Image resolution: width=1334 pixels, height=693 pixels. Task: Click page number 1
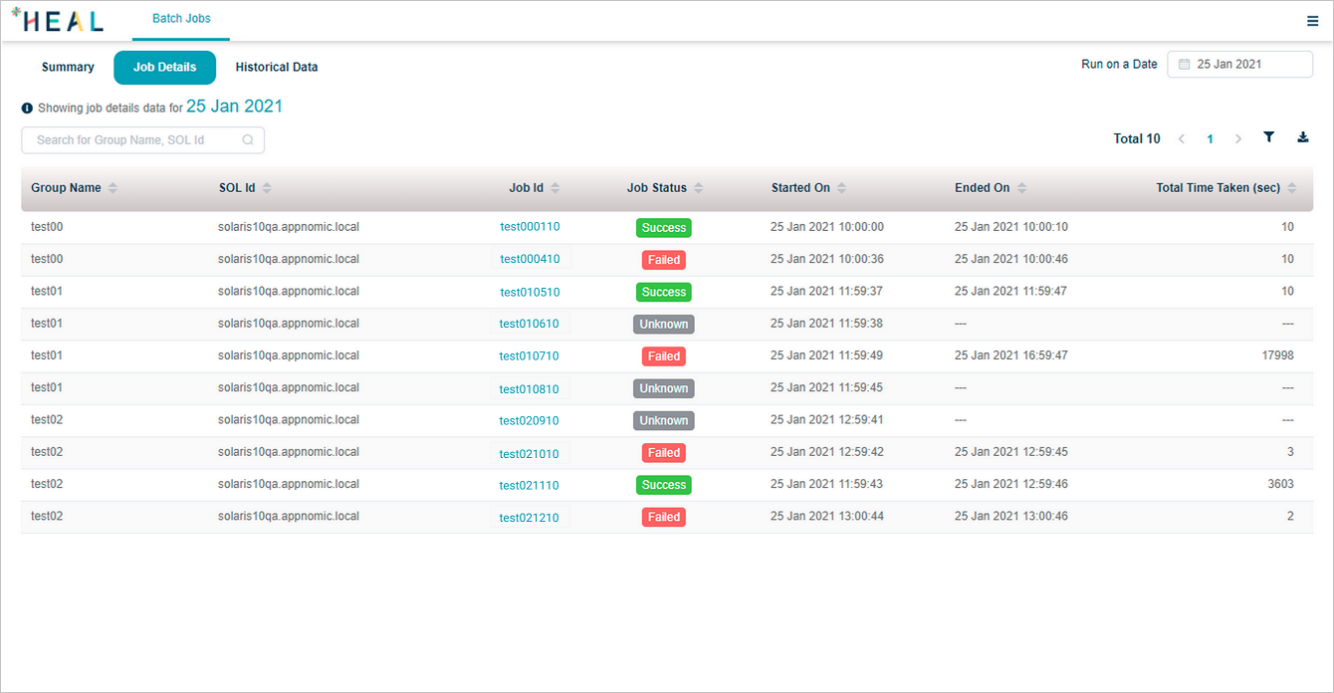1210,139
